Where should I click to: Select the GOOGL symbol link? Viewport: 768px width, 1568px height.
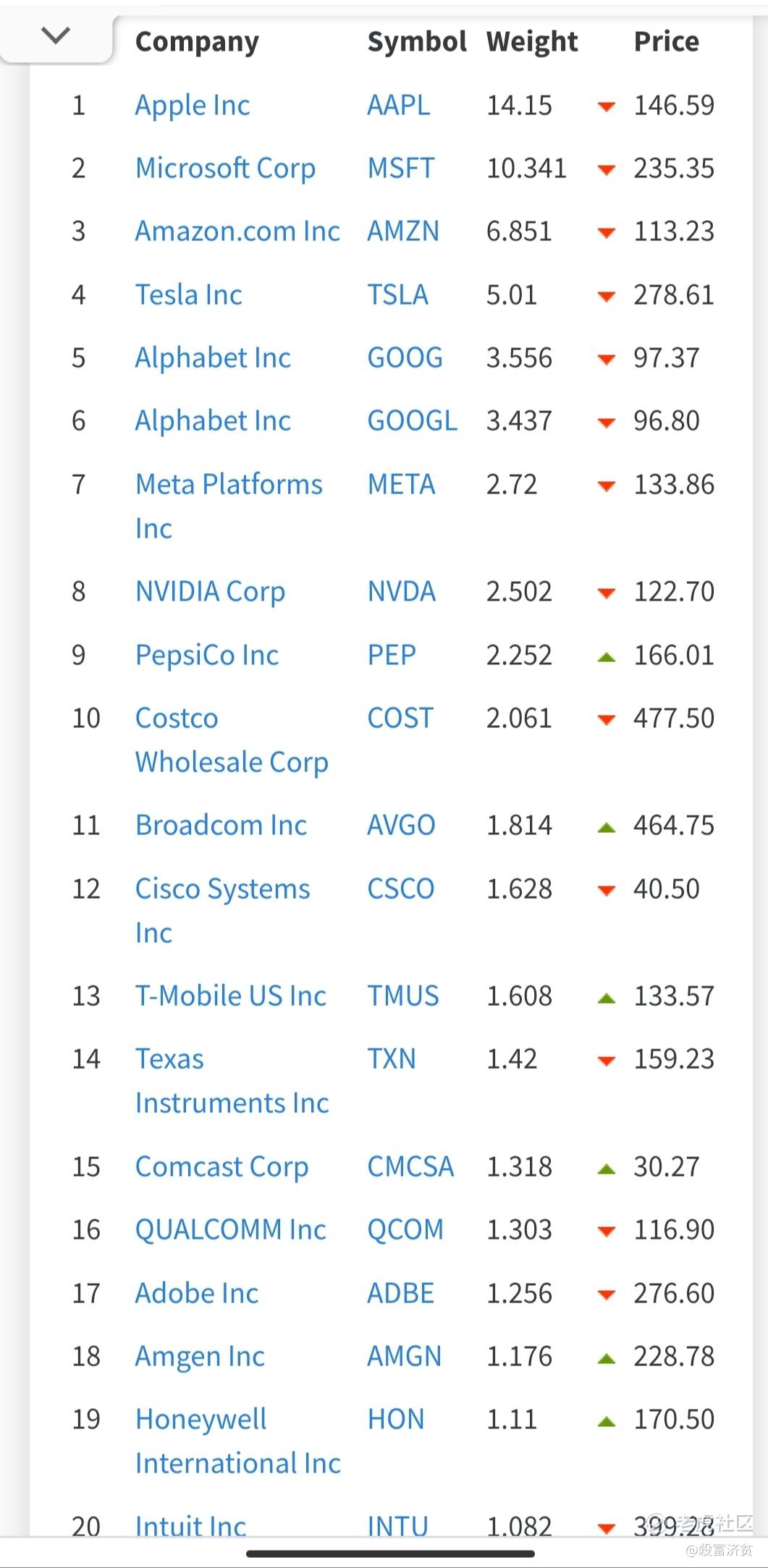click(412, 421)
